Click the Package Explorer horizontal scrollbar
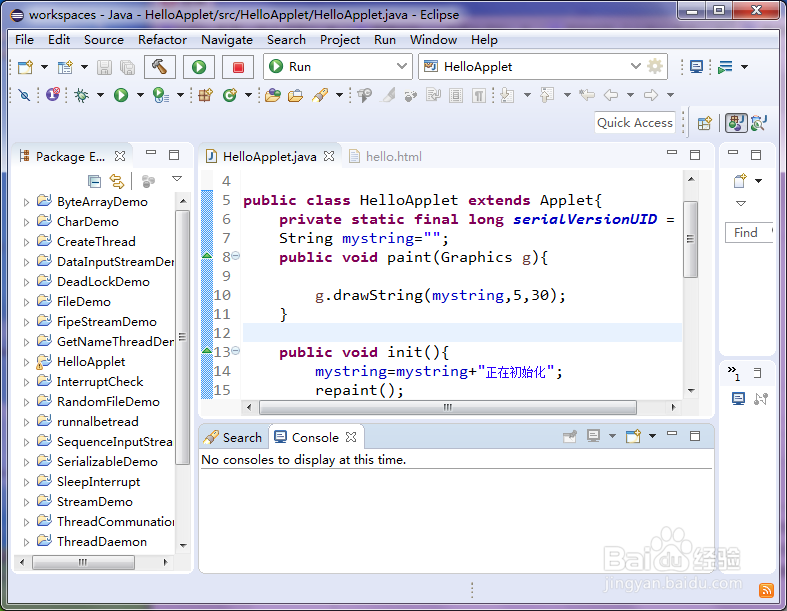 click(83, 562)
